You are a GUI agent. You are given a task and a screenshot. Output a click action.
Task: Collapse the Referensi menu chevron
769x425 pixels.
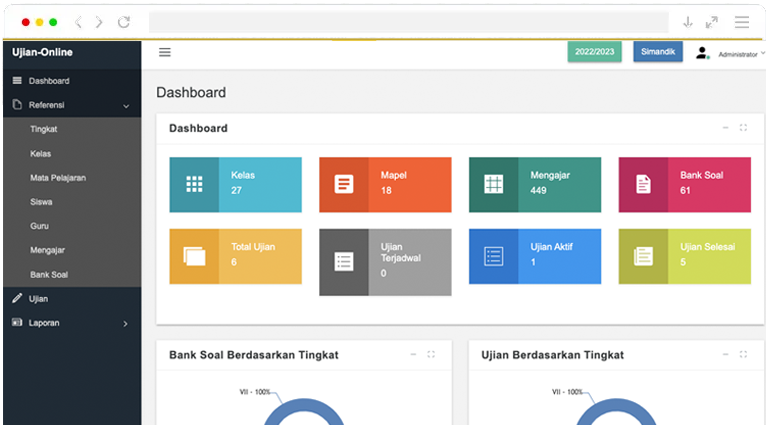126,106
